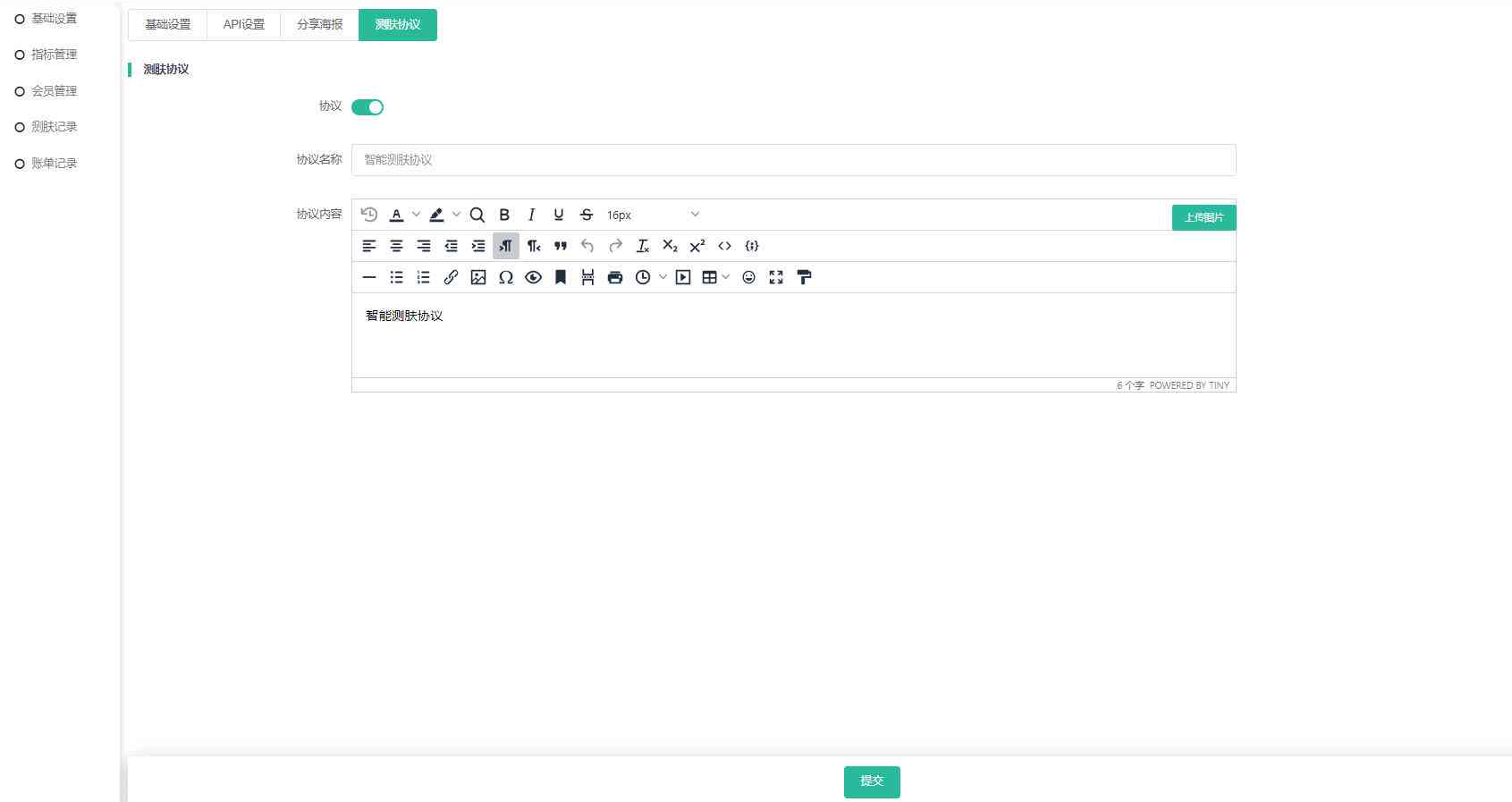The image size is (1512, 802).
Task: Click the 上传图片 upload button
Action: pyautogui.click(x=1204, y=217)
